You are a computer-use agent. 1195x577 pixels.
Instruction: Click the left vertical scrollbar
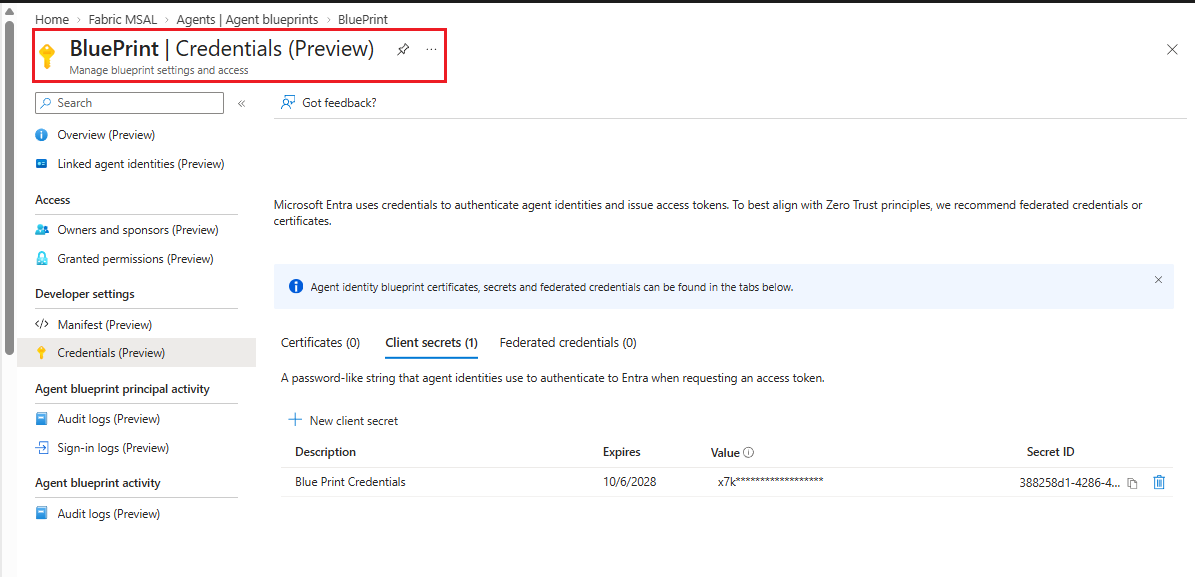click(x=9, y=187)
